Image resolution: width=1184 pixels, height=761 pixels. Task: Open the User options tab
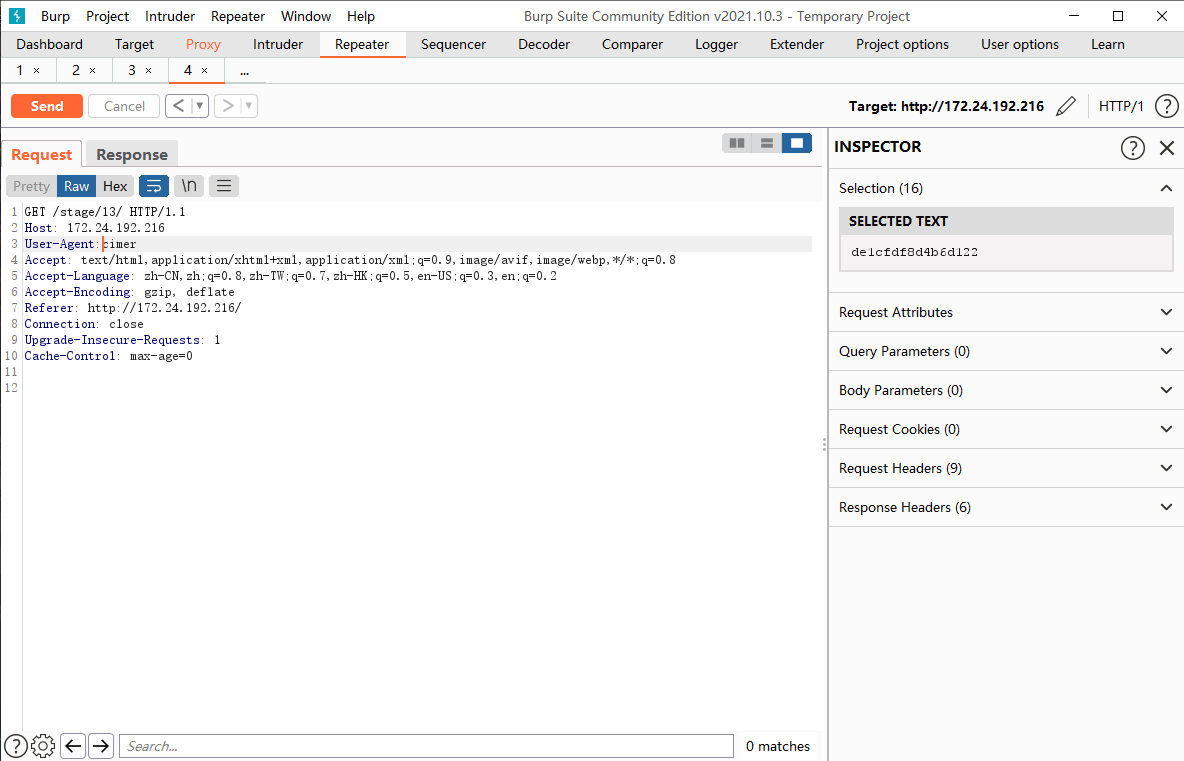(x=1019, y=45)
